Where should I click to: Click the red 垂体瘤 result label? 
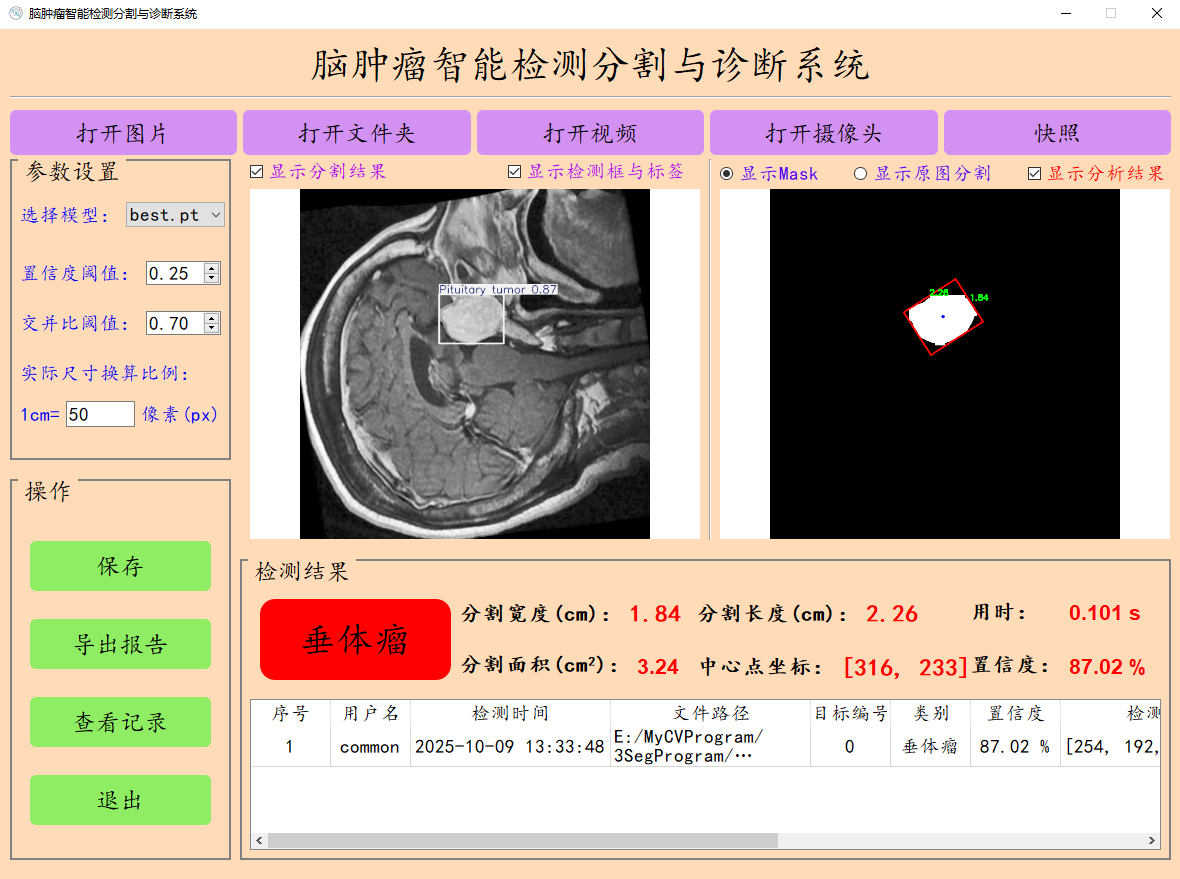355,640
